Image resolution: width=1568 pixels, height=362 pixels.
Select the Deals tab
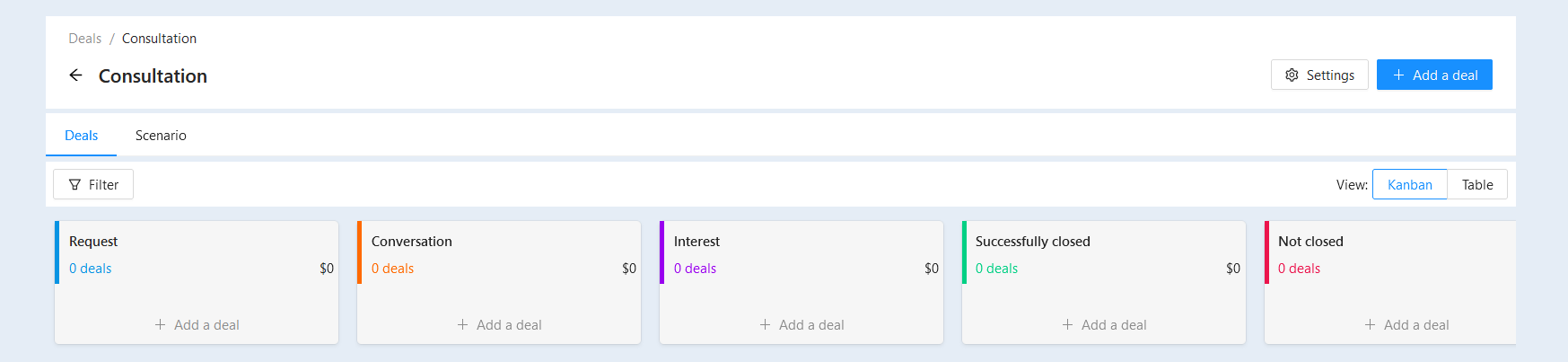(81, 136)
